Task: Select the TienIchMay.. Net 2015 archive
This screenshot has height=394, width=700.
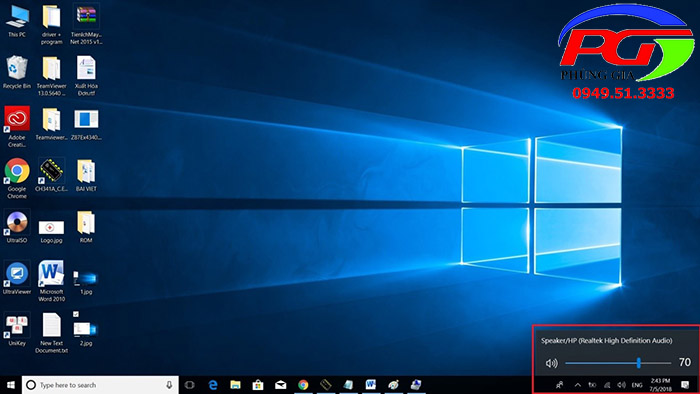Action: 86,25
